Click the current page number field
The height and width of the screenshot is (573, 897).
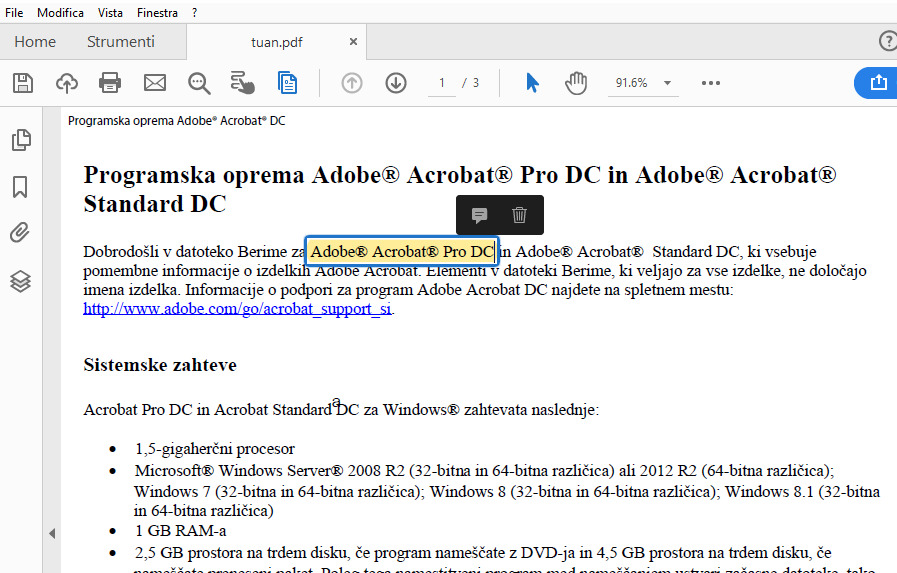point(442,83)
